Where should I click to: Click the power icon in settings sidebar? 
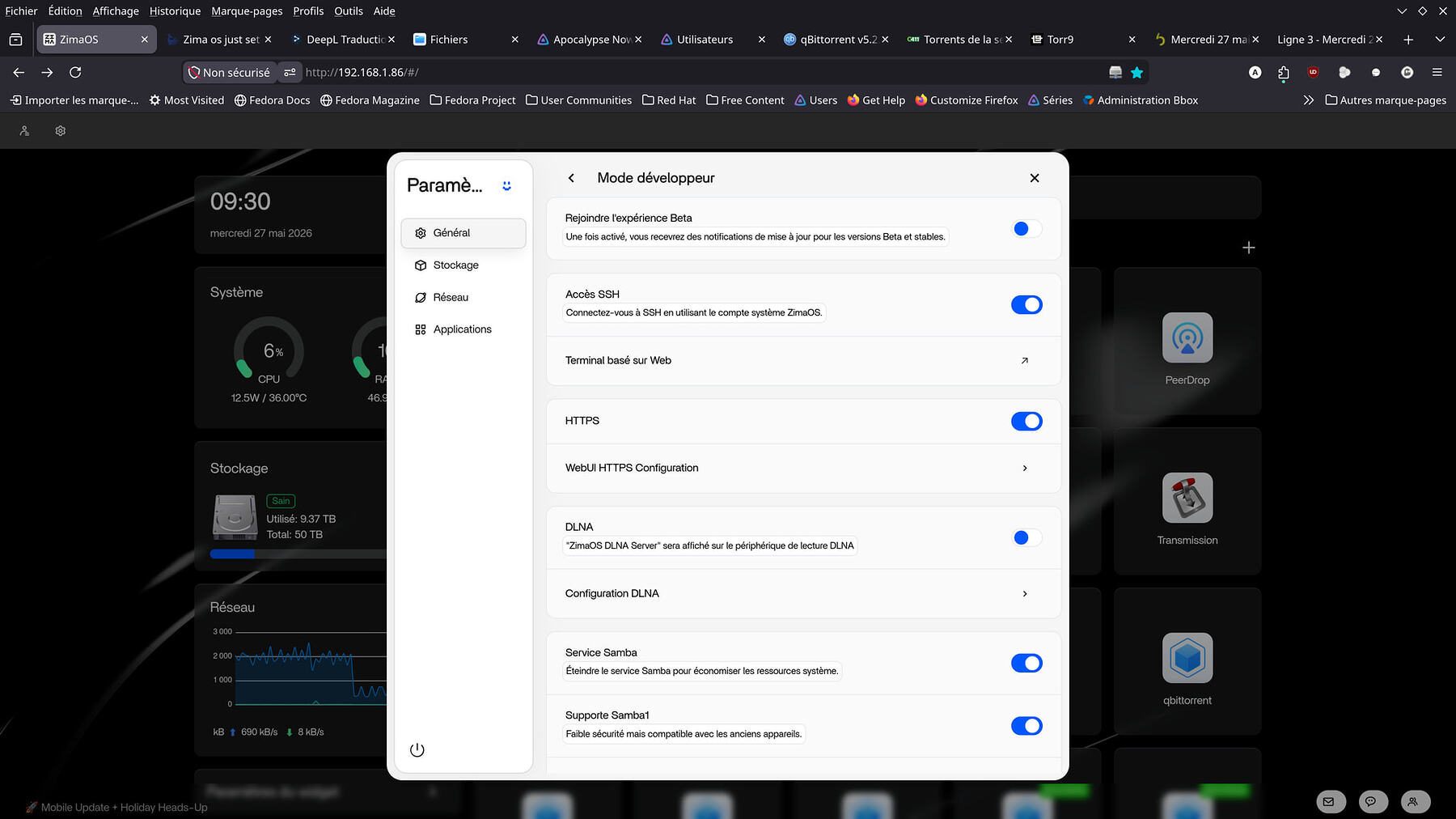[417, 749]
